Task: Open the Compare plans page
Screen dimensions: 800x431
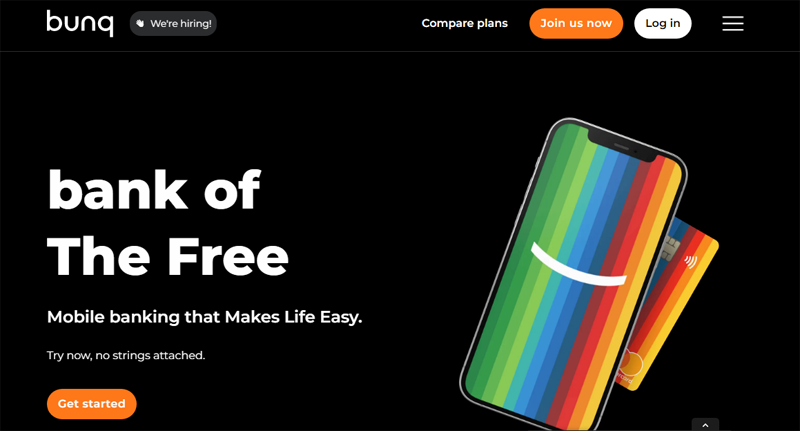Action: 464,23
